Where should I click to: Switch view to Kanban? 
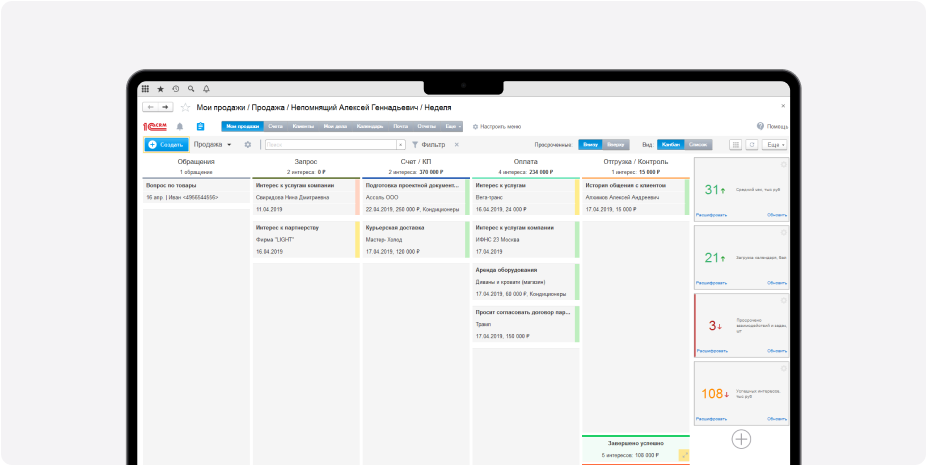(x=670, y=145)
